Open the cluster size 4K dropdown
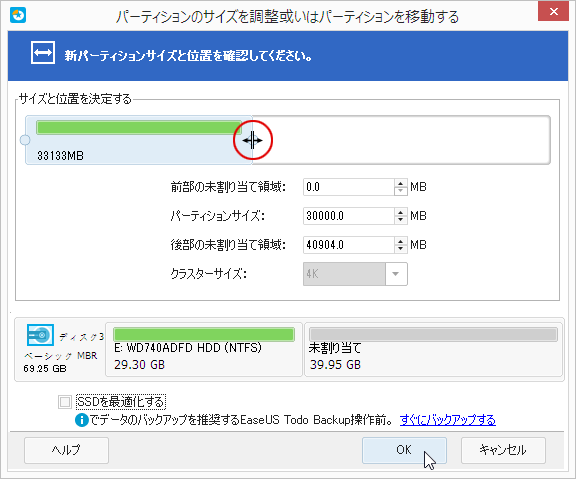The width and height of the screenshot is (576, 479). 396,274
